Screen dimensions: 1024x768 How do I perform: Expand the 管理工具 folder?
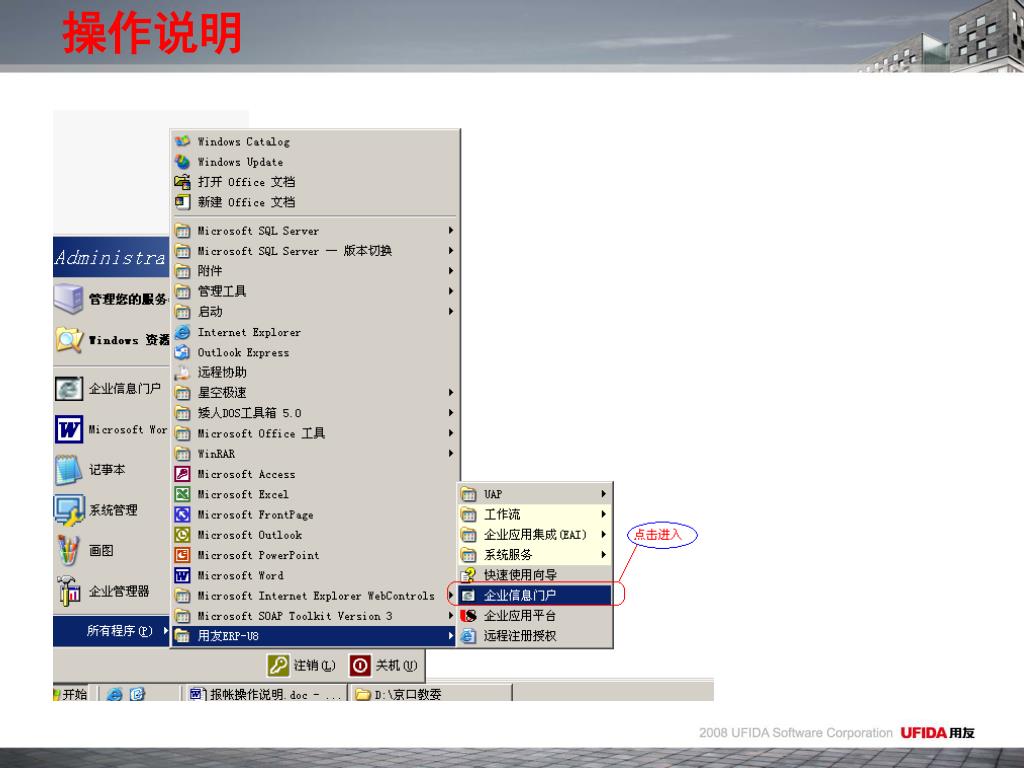pos(315,291)
